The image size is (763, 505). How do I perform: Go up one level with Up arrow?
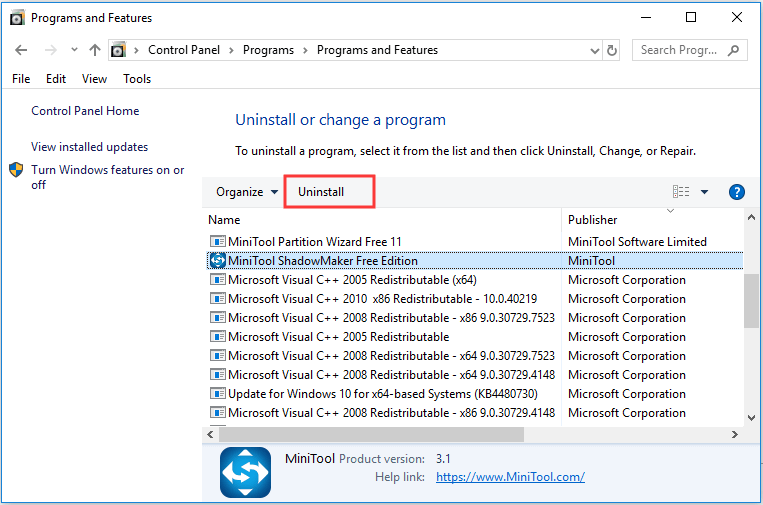tap(95, 50)
